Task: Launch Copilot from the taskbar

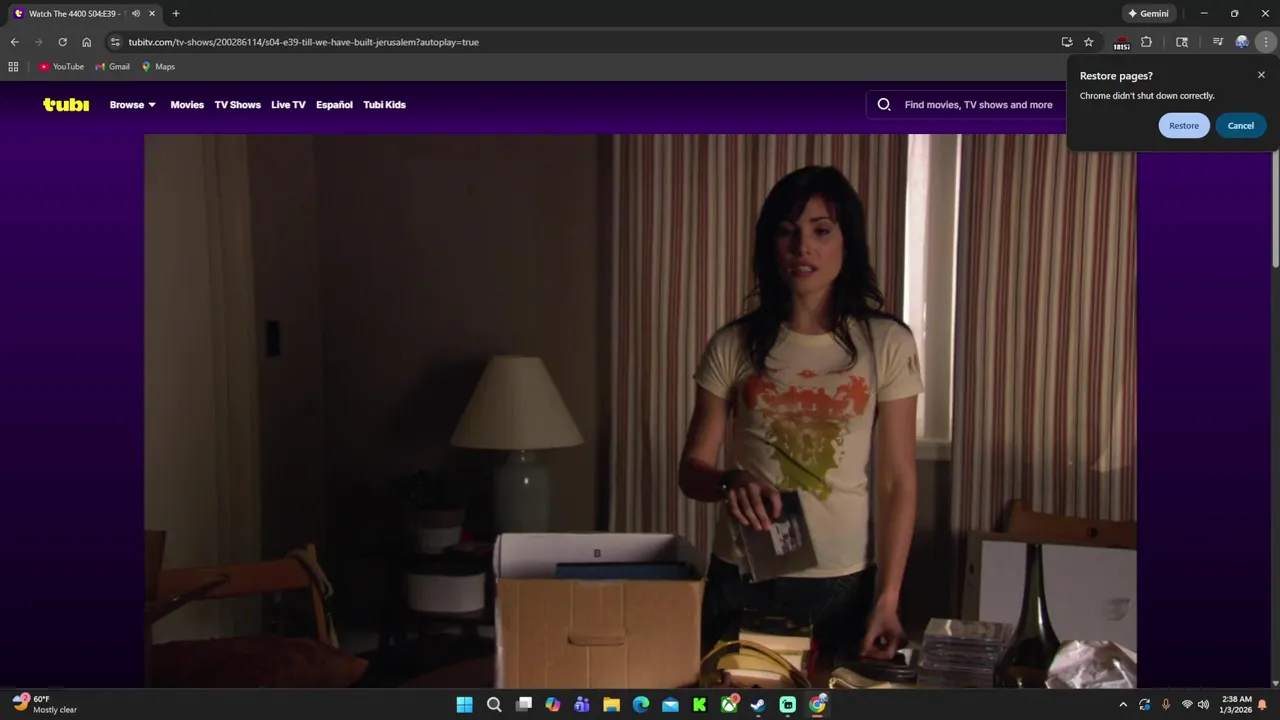Action: point(553,704)
